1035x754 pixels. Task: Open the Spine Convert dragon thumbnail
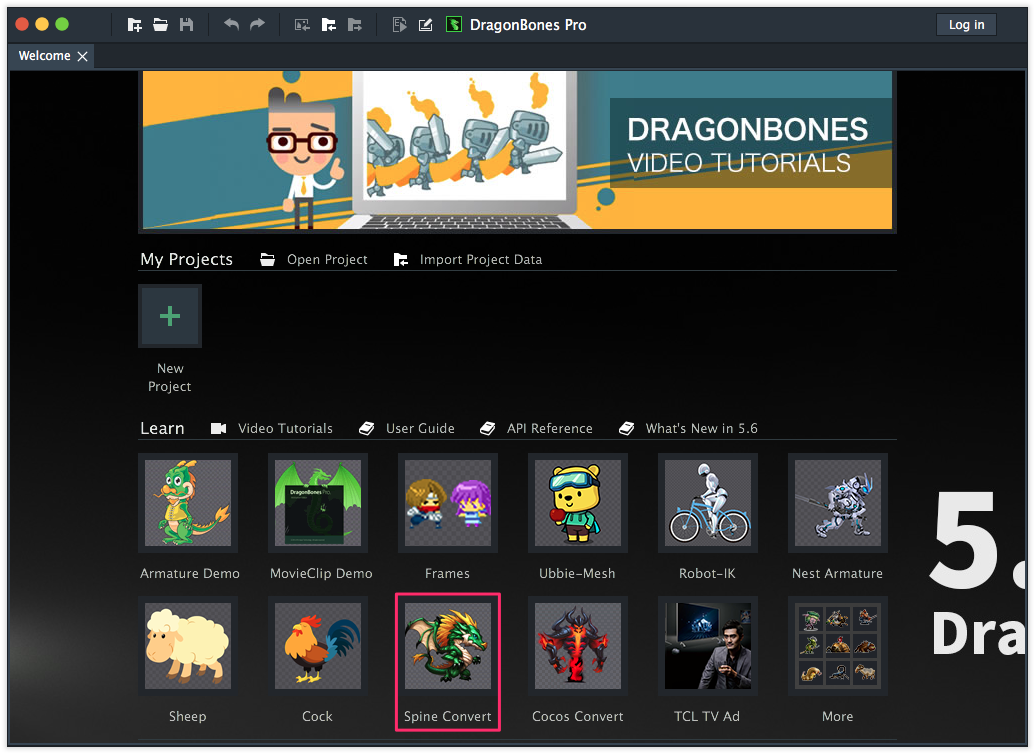click(x=448, y=646)
